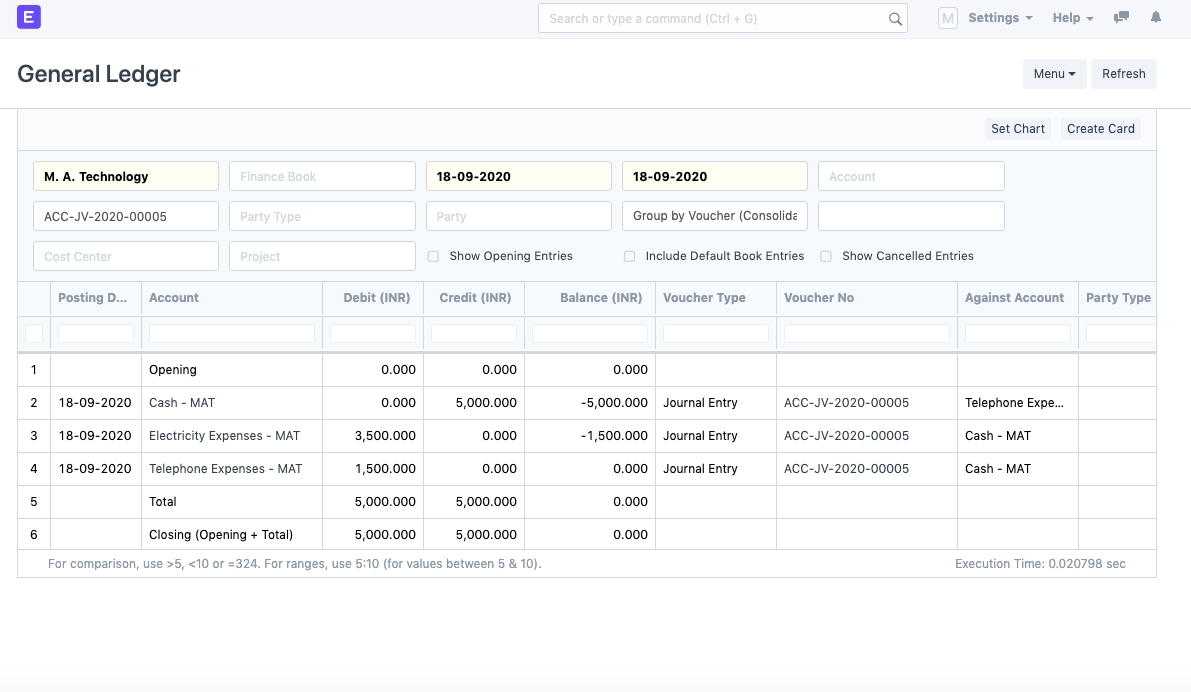Open the Menu dropdown button

pos(1054,74)
